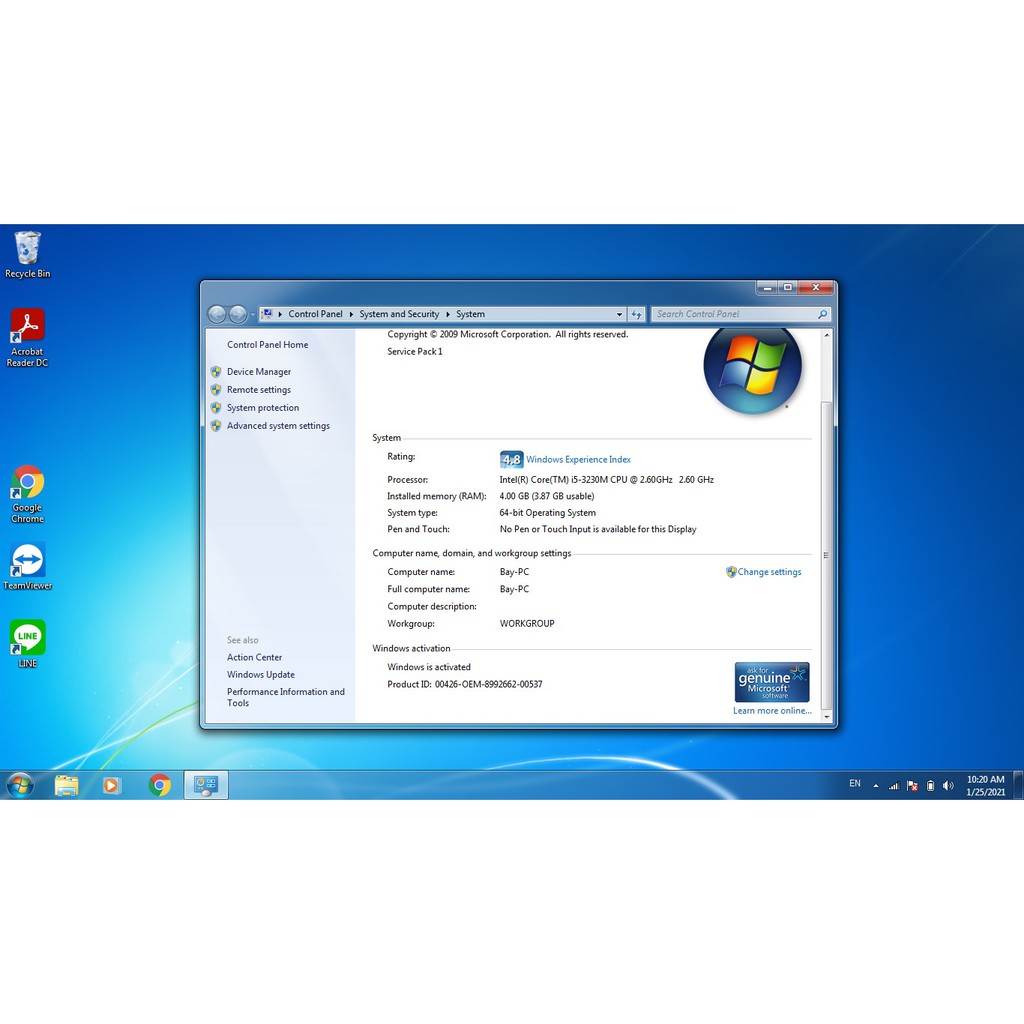
Task: Open Device Manager from the sidebar
Action: (x=258, y=372)
